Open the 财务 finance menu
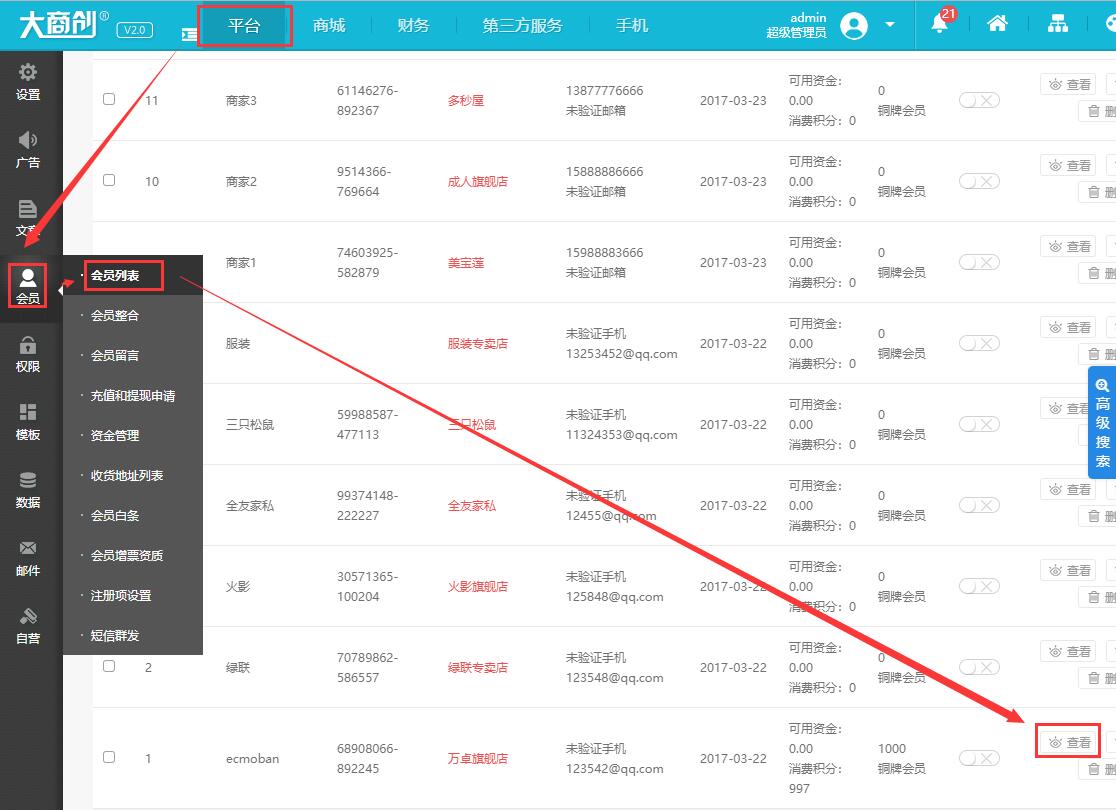The image size is (1116, 810). (412, 25)
